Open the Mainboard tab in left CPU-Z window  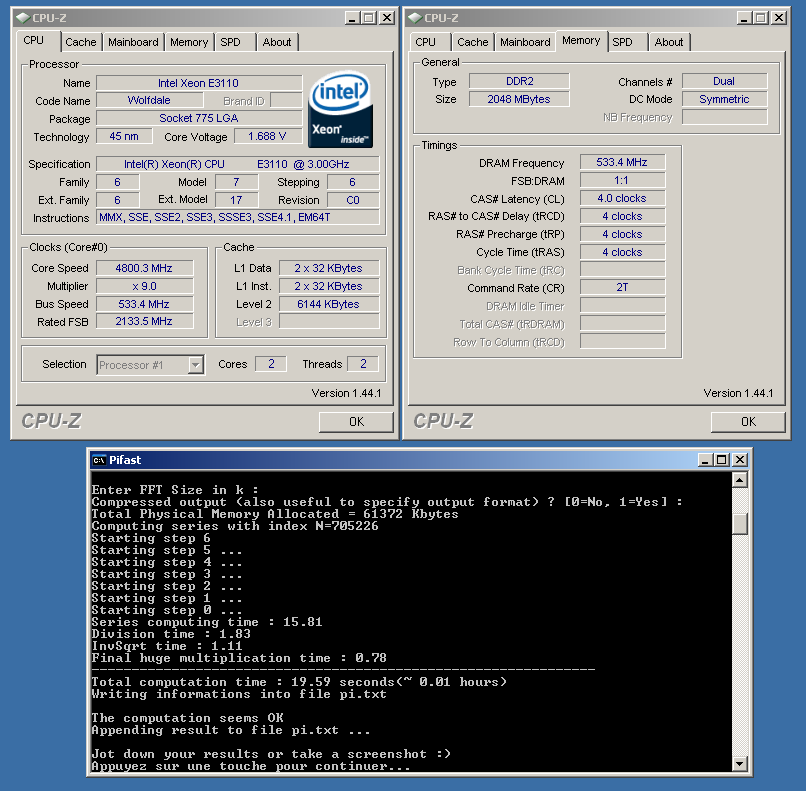[133, 42]
